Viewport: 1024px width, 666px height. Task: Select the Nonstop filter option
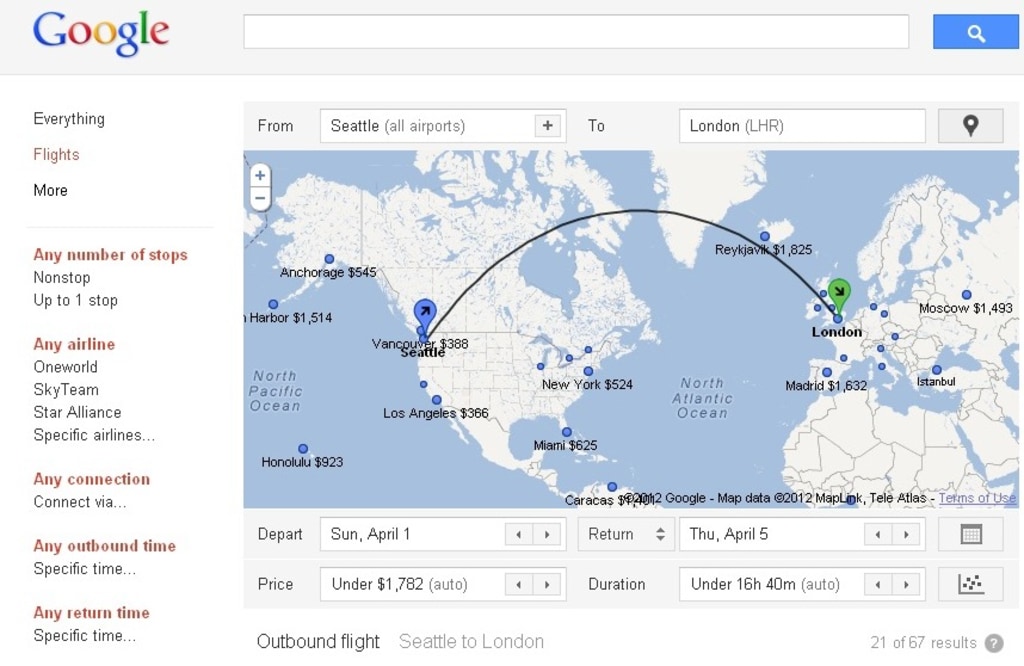pos(62,277)
